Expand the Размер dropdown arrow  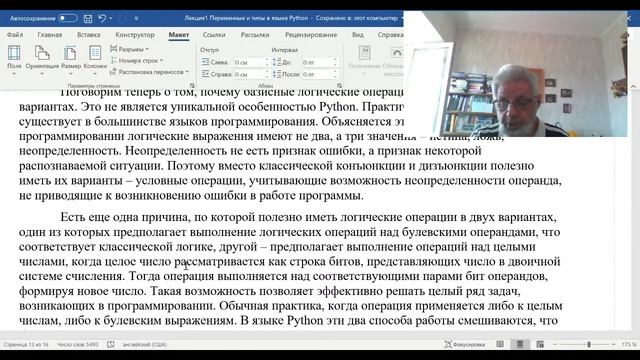pos(71,74)
